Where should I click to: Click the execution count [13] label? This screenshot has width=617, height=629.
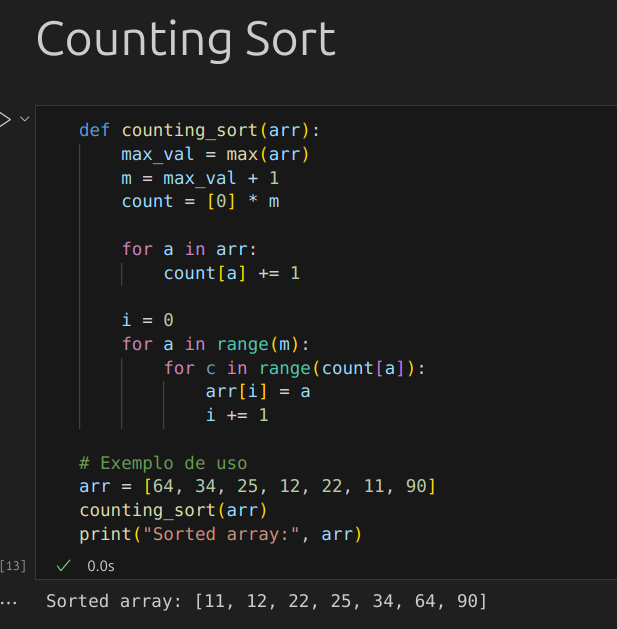coord(13,566)
